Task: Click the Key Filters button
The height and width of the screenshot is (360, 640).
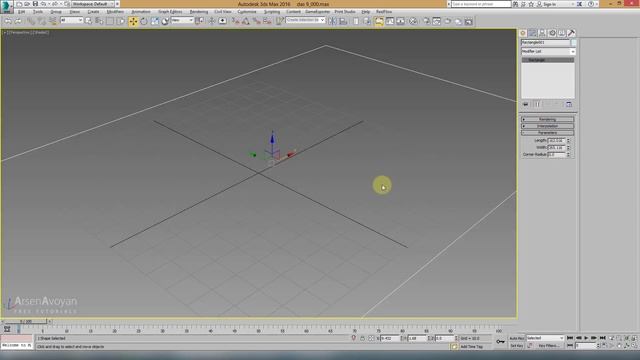Action: [x=549, y=346]
